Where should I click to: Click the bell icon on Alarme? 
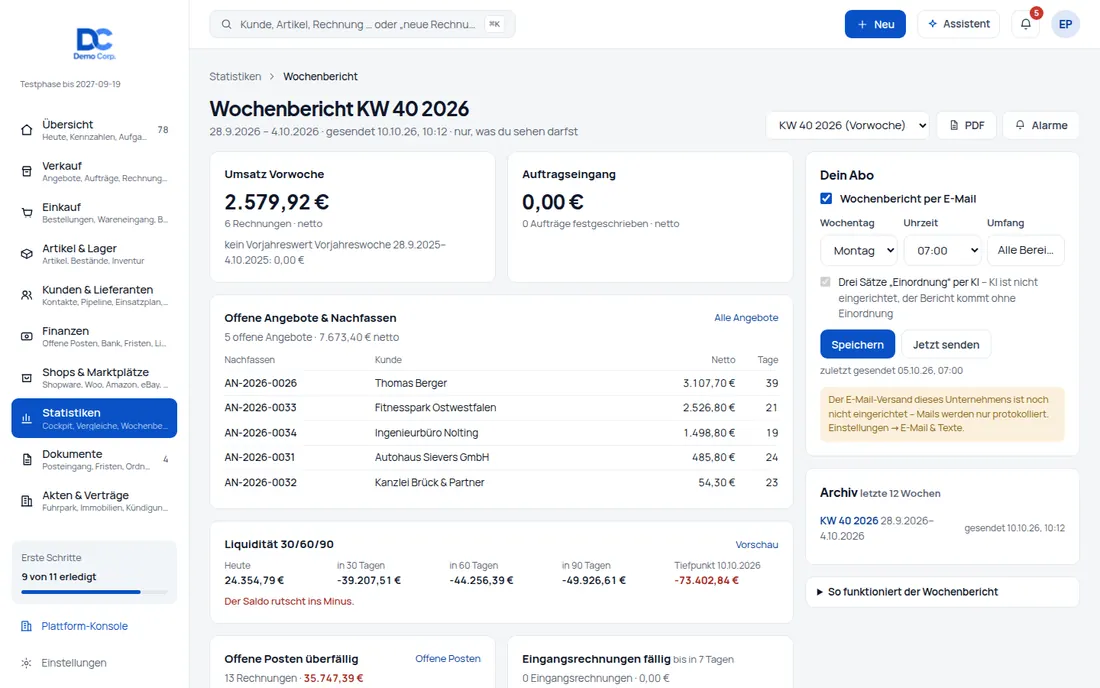(1020, 125)
